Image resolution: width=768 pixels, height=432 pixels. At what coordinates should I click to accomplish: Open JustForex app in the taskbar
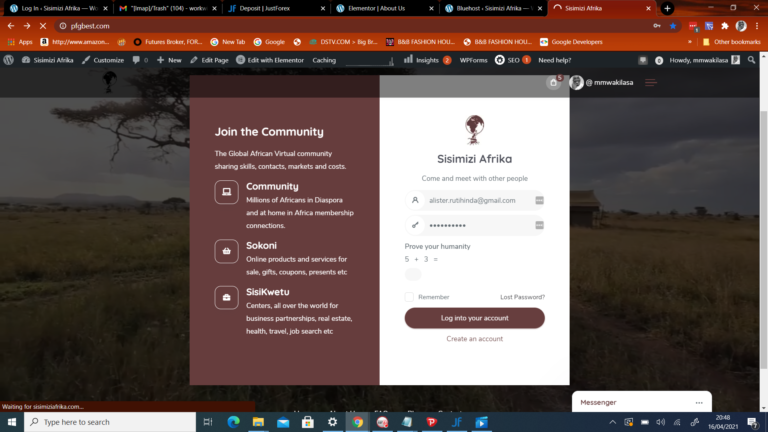(456, 422)
